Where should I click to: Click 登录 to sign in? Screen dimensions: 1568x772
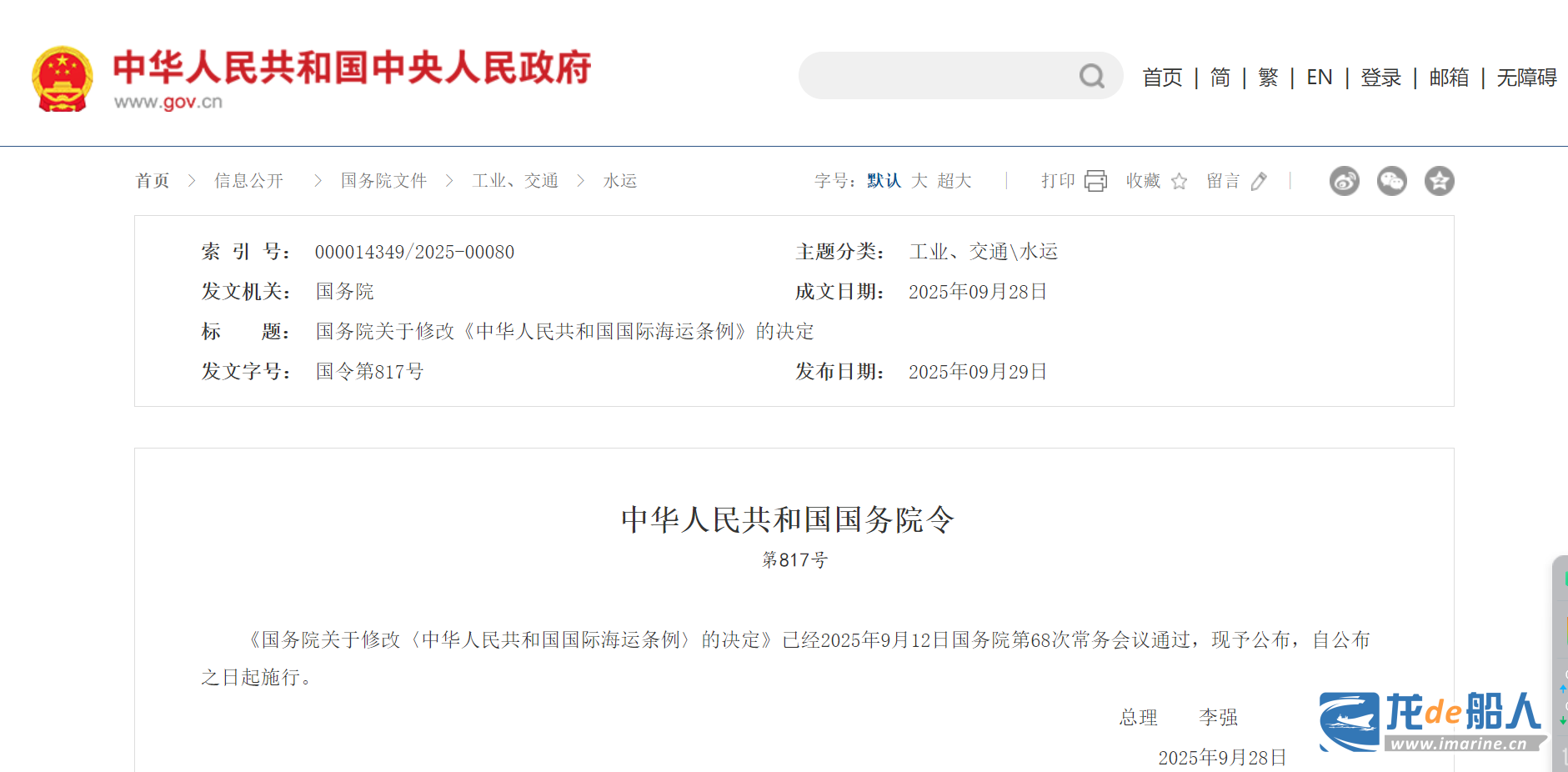[x=1380, y=78]
